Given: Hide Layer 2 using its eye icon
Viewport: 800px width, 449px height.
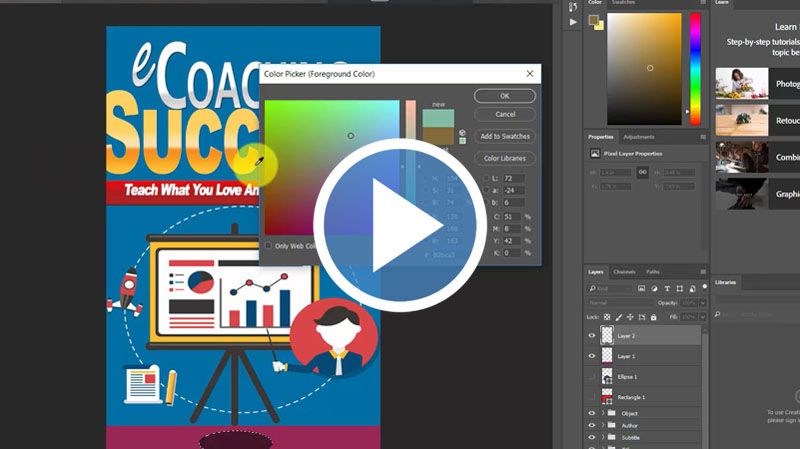Looking at the screenshot, I should point(592,336).
